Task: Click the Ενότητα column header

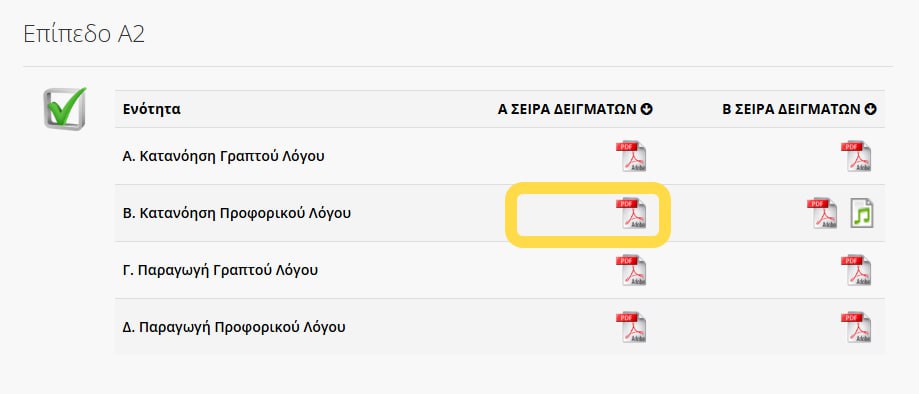Action: [152, 109]
